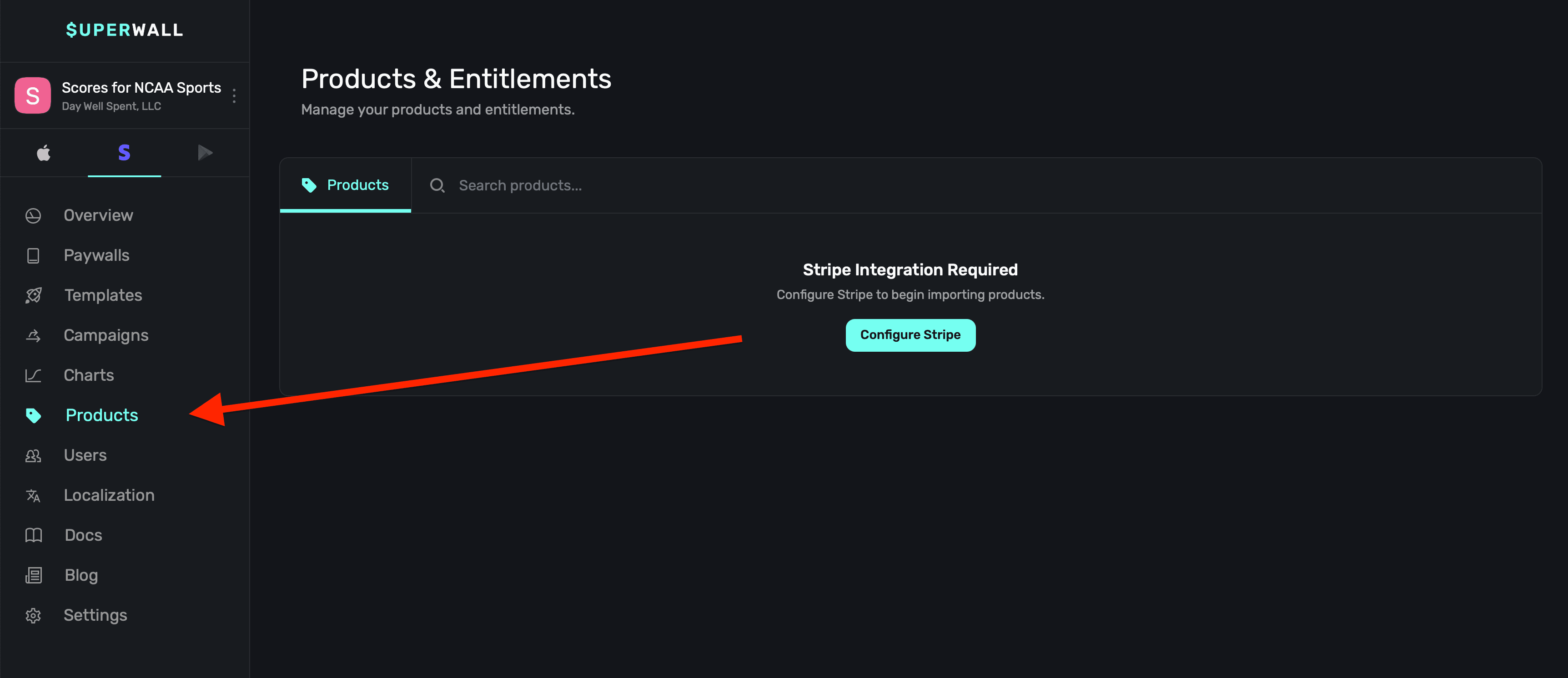The height and width of the screenshot is (678, 1568).
Task: Click the Blog newspaper icon
Action: (34, 575)
